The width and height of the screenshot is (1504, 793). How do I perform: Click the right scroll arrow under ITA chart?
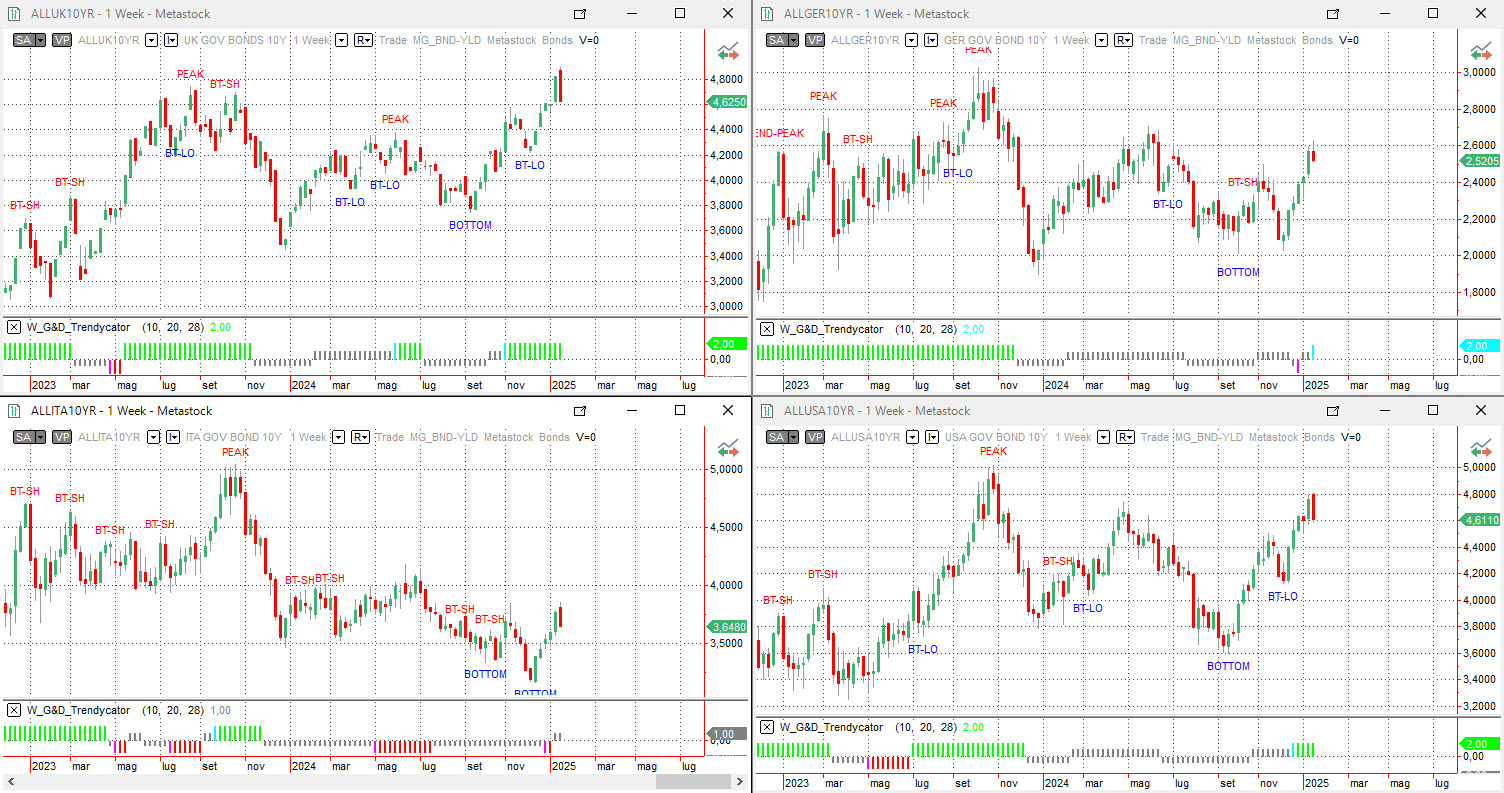741,781
